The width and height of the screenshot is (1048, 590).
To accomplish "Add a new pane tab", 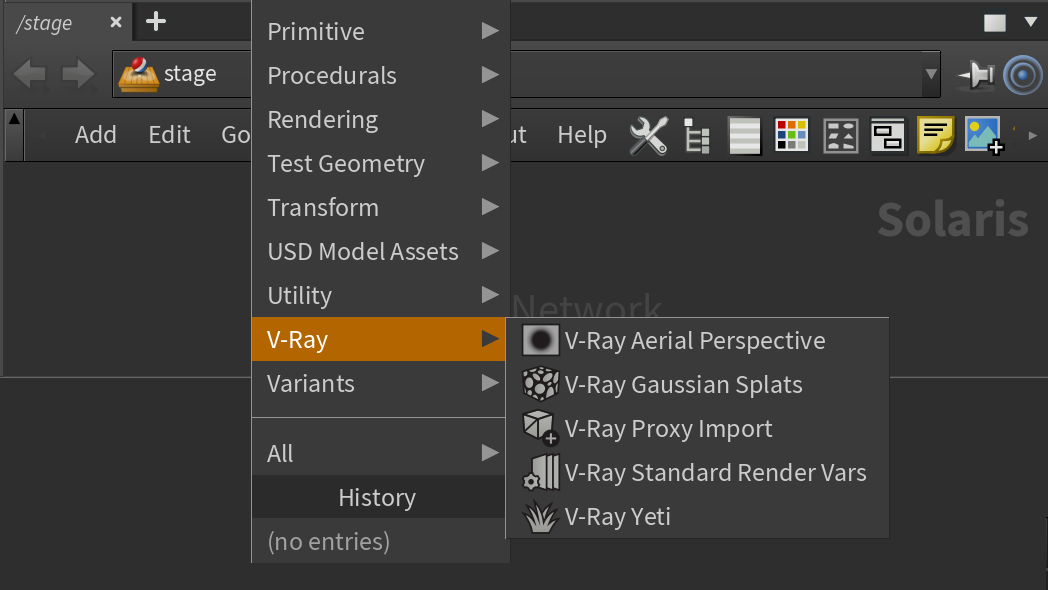I will (156, 21).
